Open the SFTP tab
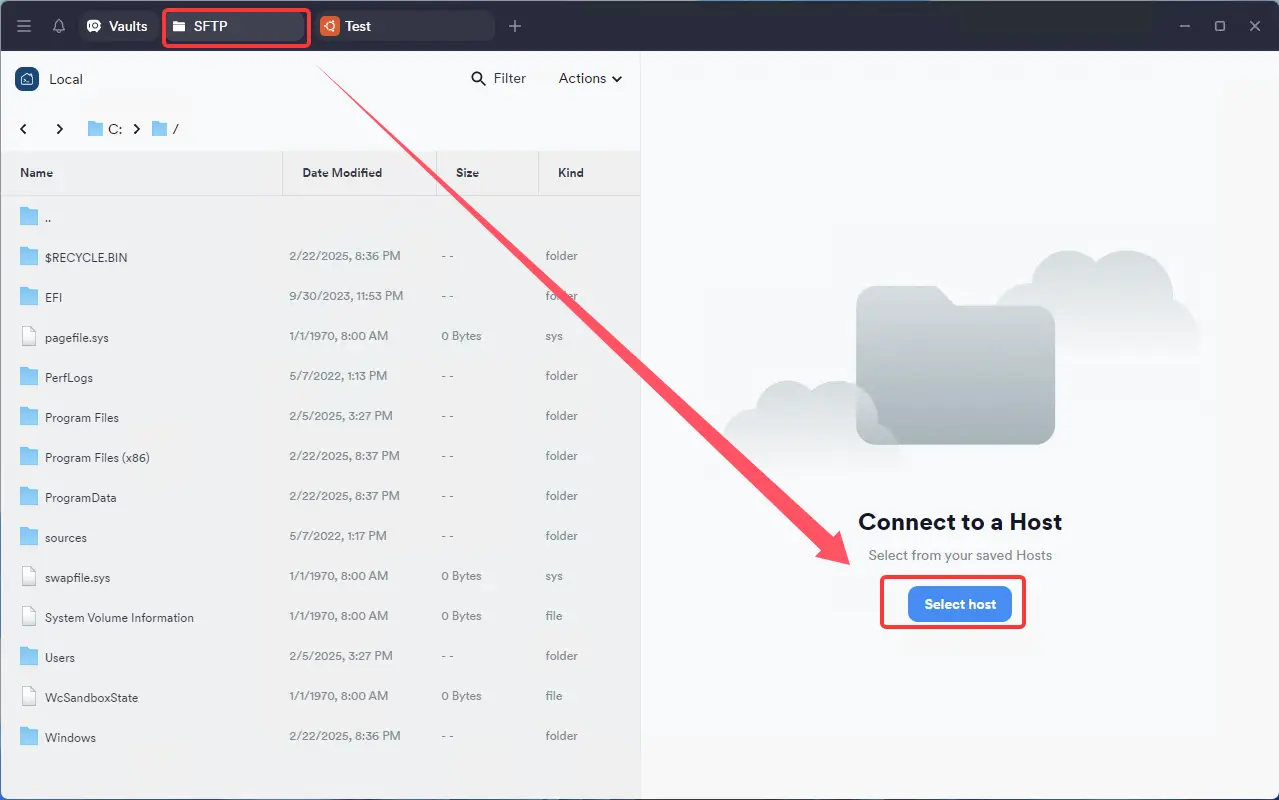This screenshot has height=800, width=1279. pyautogui.click(x=234, y=26)
